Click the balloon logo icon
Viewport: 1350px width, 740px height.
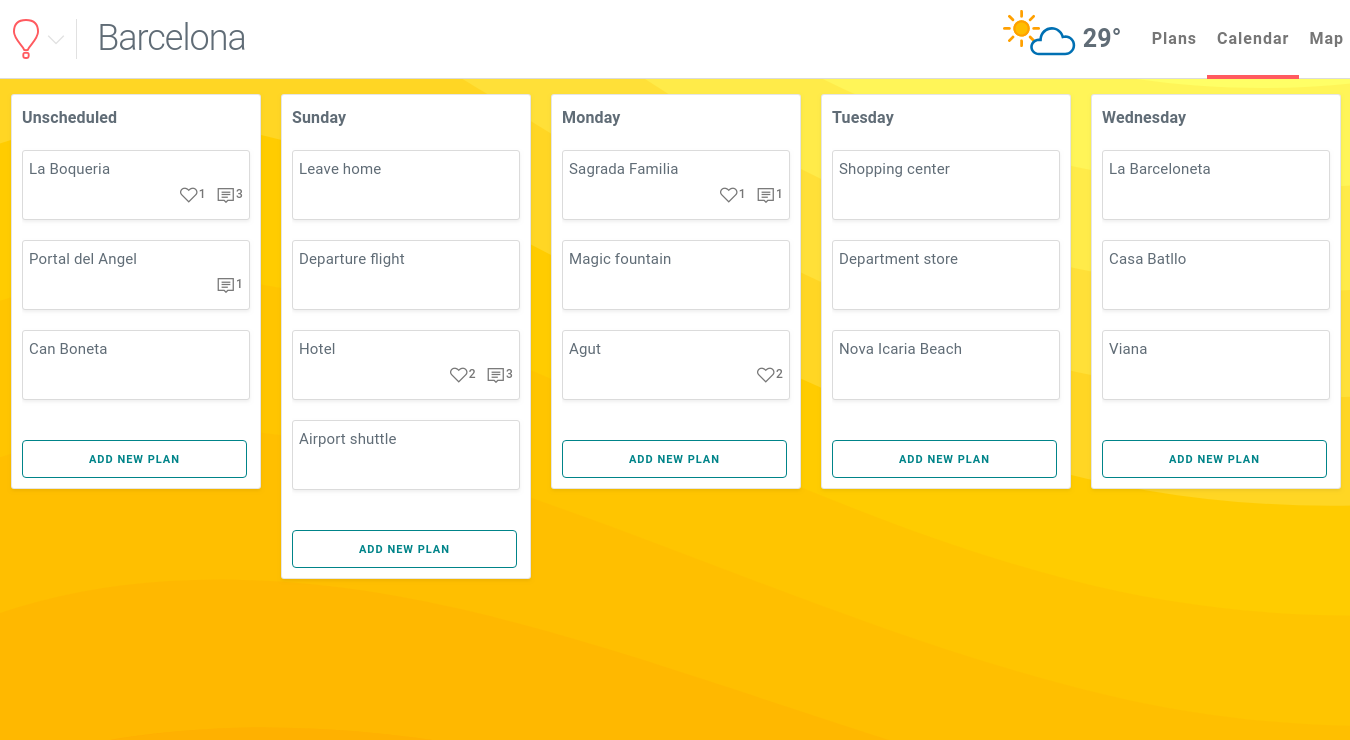click(26, 38)
